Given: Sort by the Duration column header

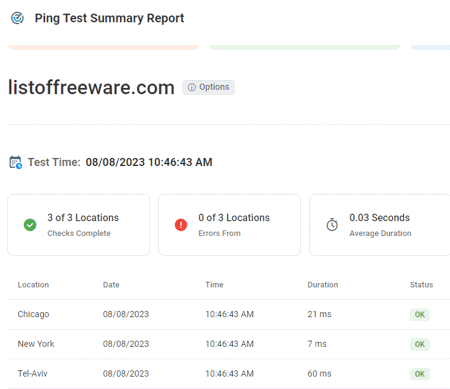Looking at the screenshot, I should pyautogui.click(x=323, y=285).
